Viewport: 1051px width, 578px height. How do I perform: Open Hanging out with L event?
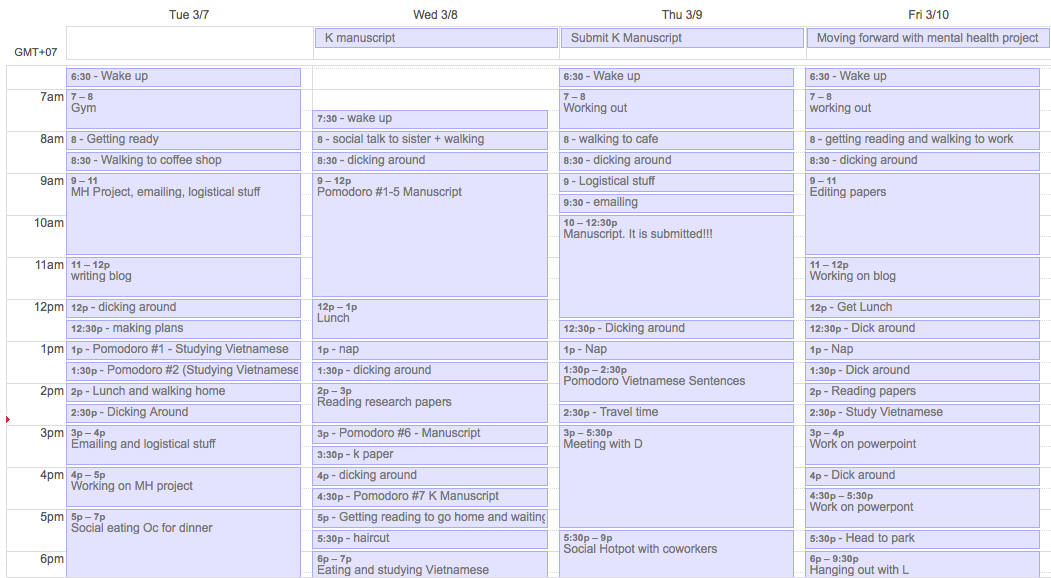(x=922, y=565)
